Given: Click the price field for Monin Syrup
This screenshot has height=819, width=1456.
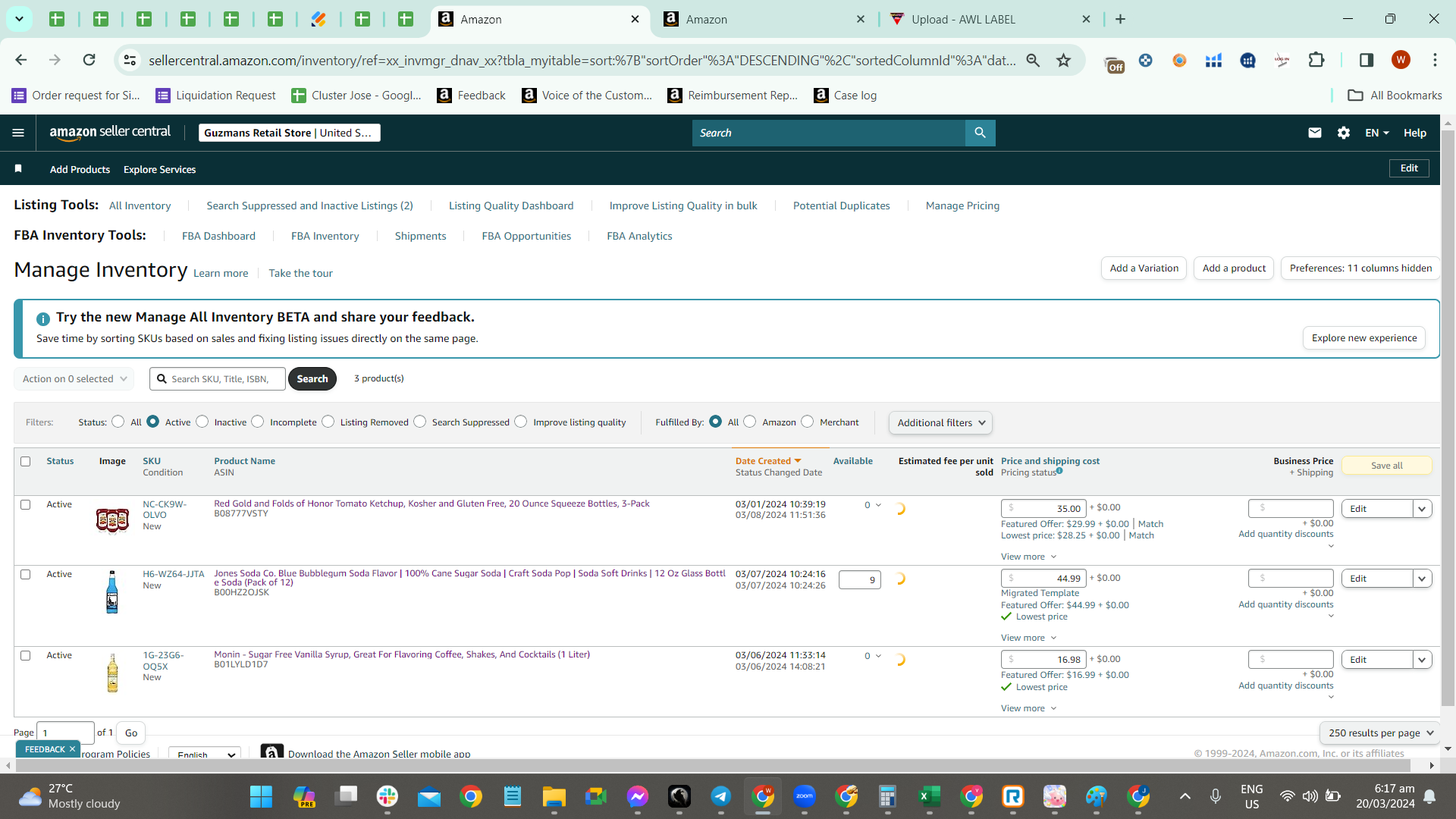Looking at the screenshot, I should (1043, 660).
